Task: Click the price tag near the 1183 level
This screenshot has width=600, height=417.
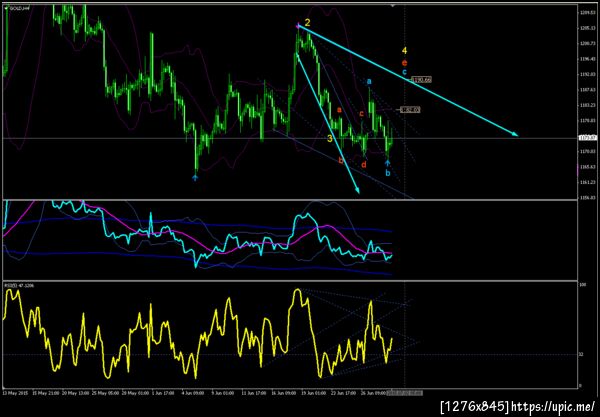Action: point(410,110)
